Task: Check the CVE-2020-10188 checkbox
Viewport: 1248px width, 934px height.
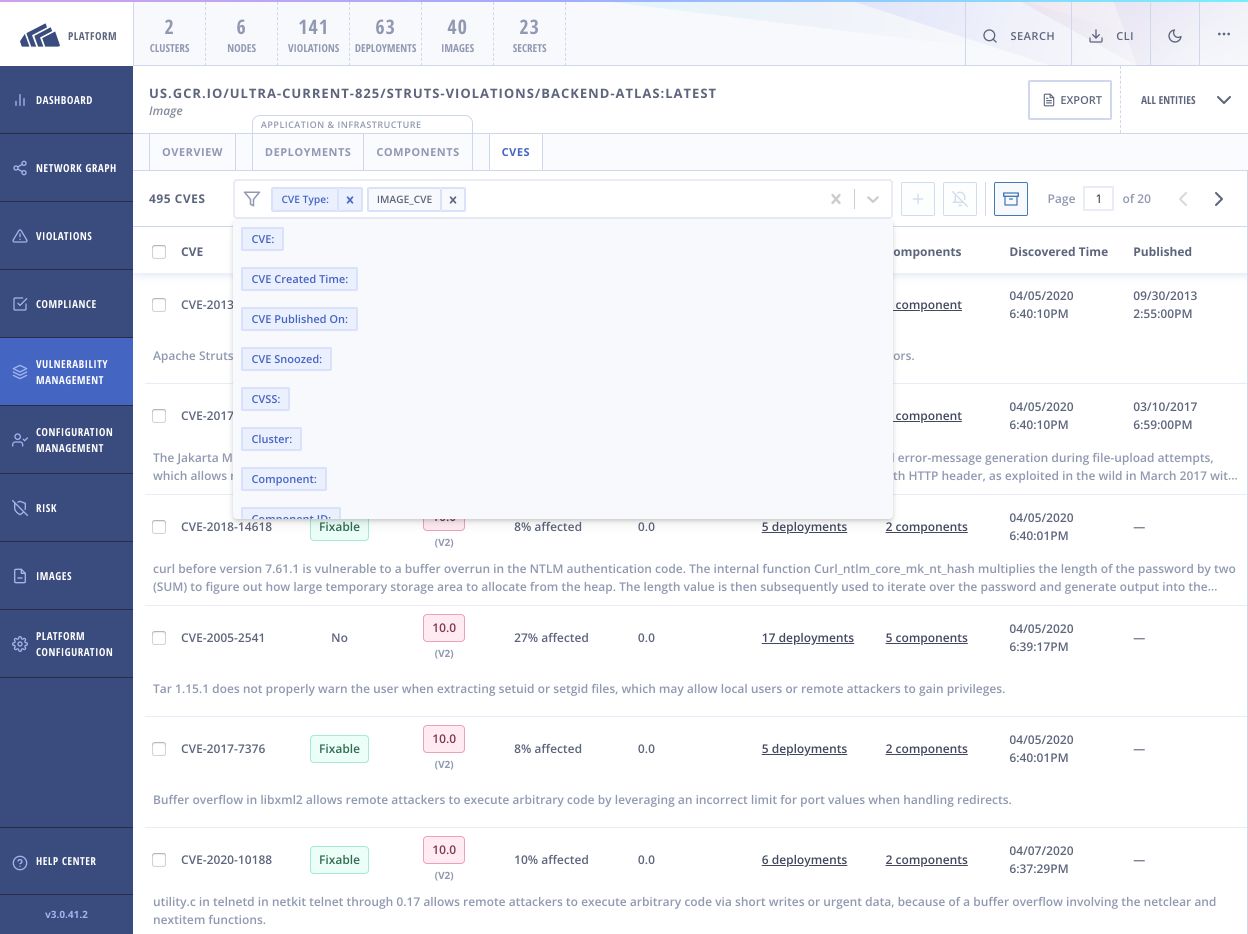Action: tap(159, 860)
